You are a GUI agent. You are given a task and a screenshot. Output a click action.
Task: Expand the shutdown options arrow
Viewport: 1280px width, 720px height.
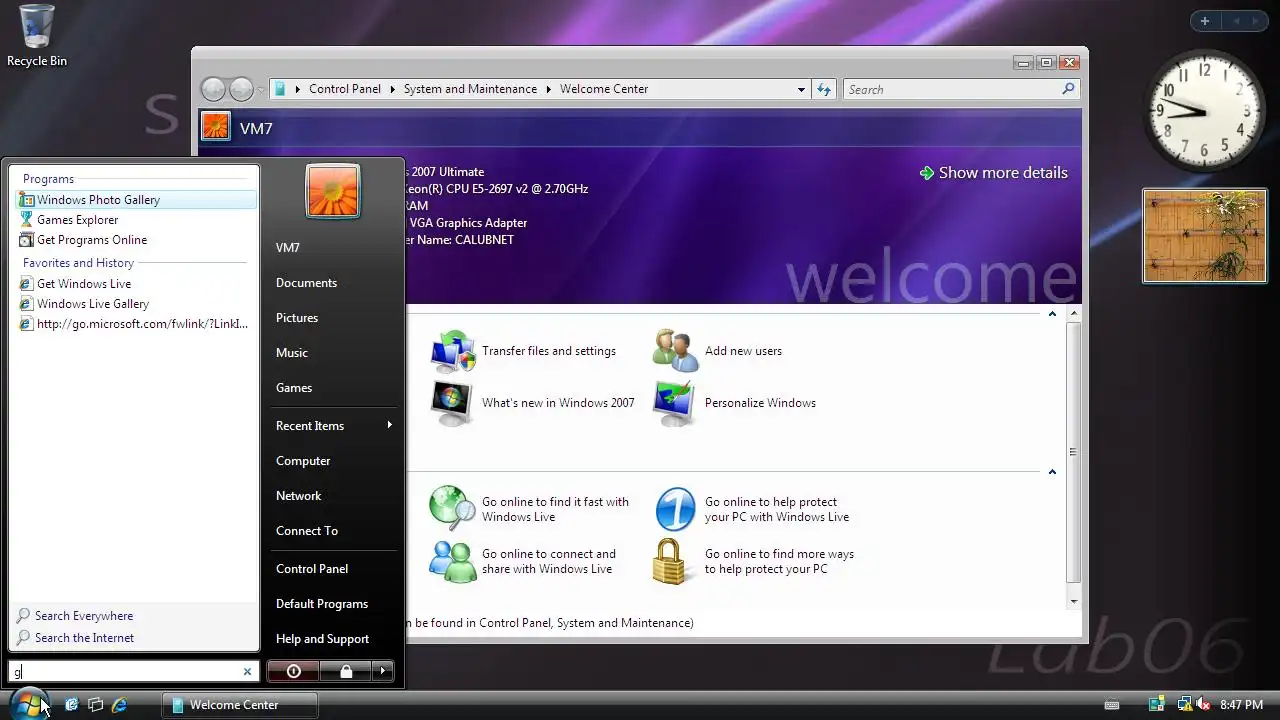tap(383, 671)
